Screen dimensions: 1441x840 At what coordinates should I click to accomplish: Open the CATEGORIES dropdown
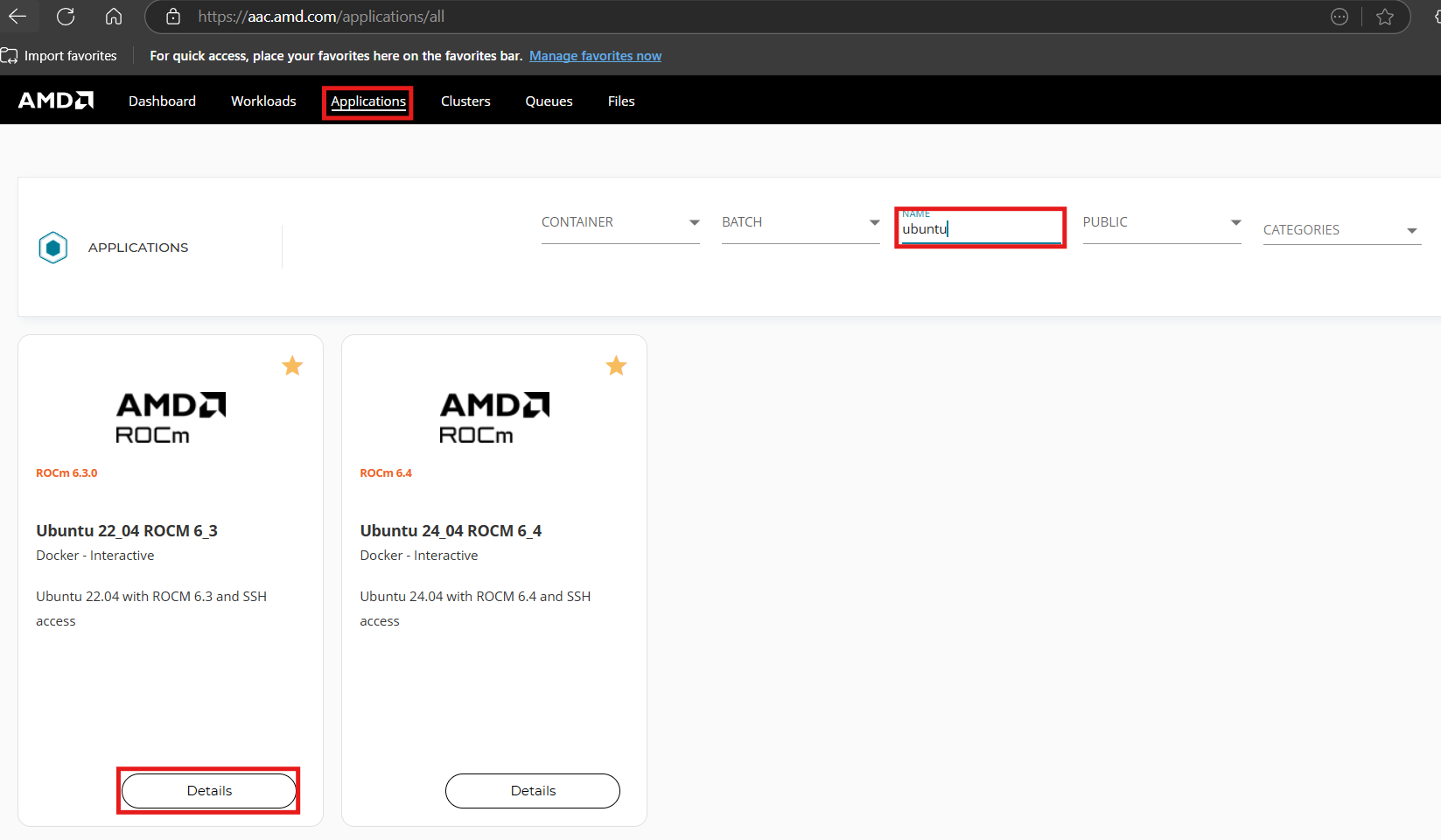1342,230
